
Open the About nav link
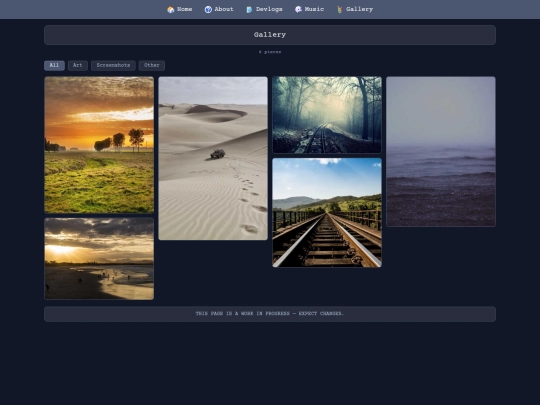click(219, 9)
